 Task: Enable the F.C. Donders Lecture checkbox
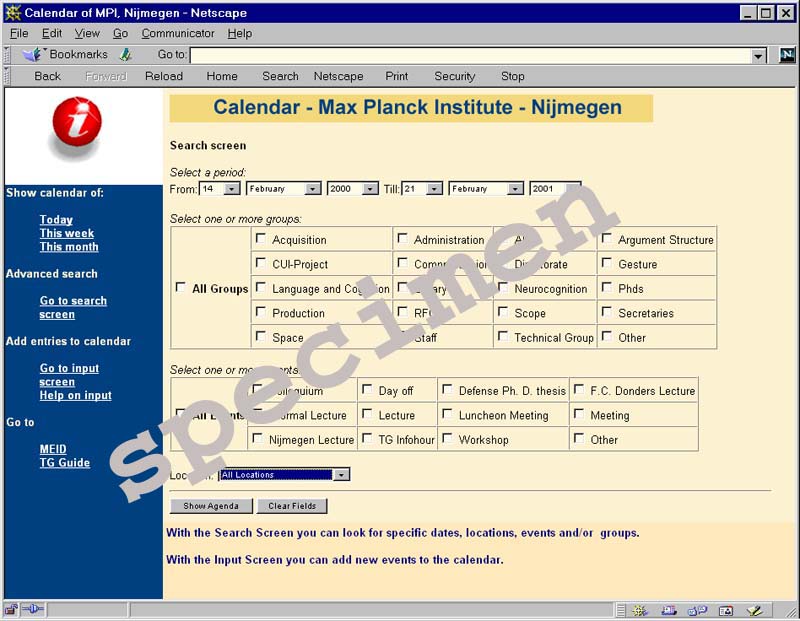579,389
